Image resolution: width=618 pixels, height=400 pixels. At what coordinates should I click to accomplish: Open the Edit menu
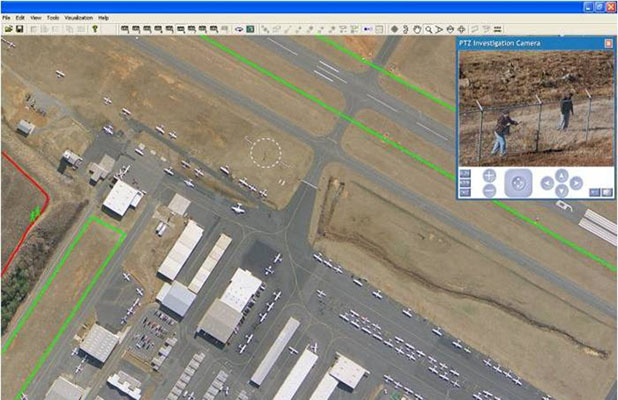click(20, 18)
